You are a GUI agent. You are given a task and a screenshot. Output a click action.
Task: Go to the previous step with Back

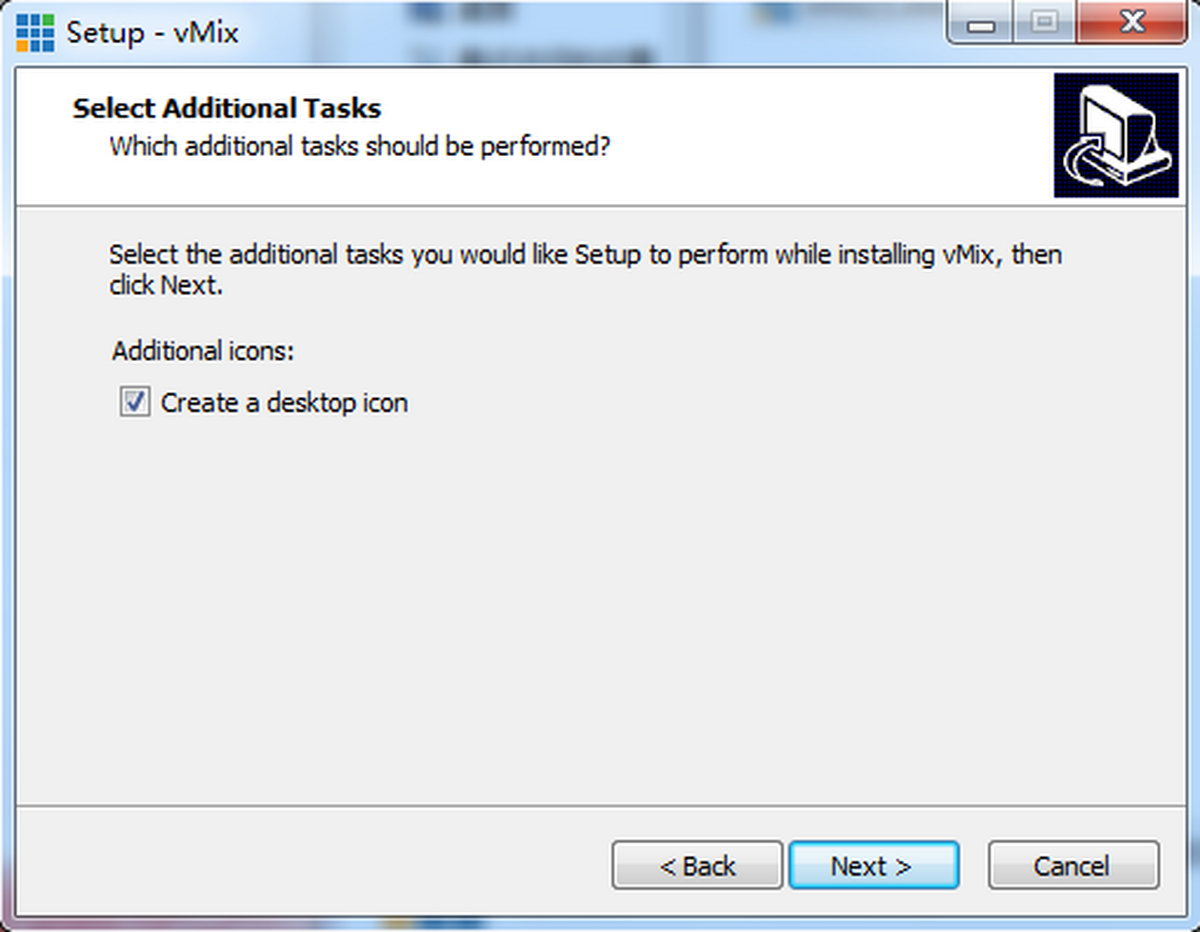[697, 865]
